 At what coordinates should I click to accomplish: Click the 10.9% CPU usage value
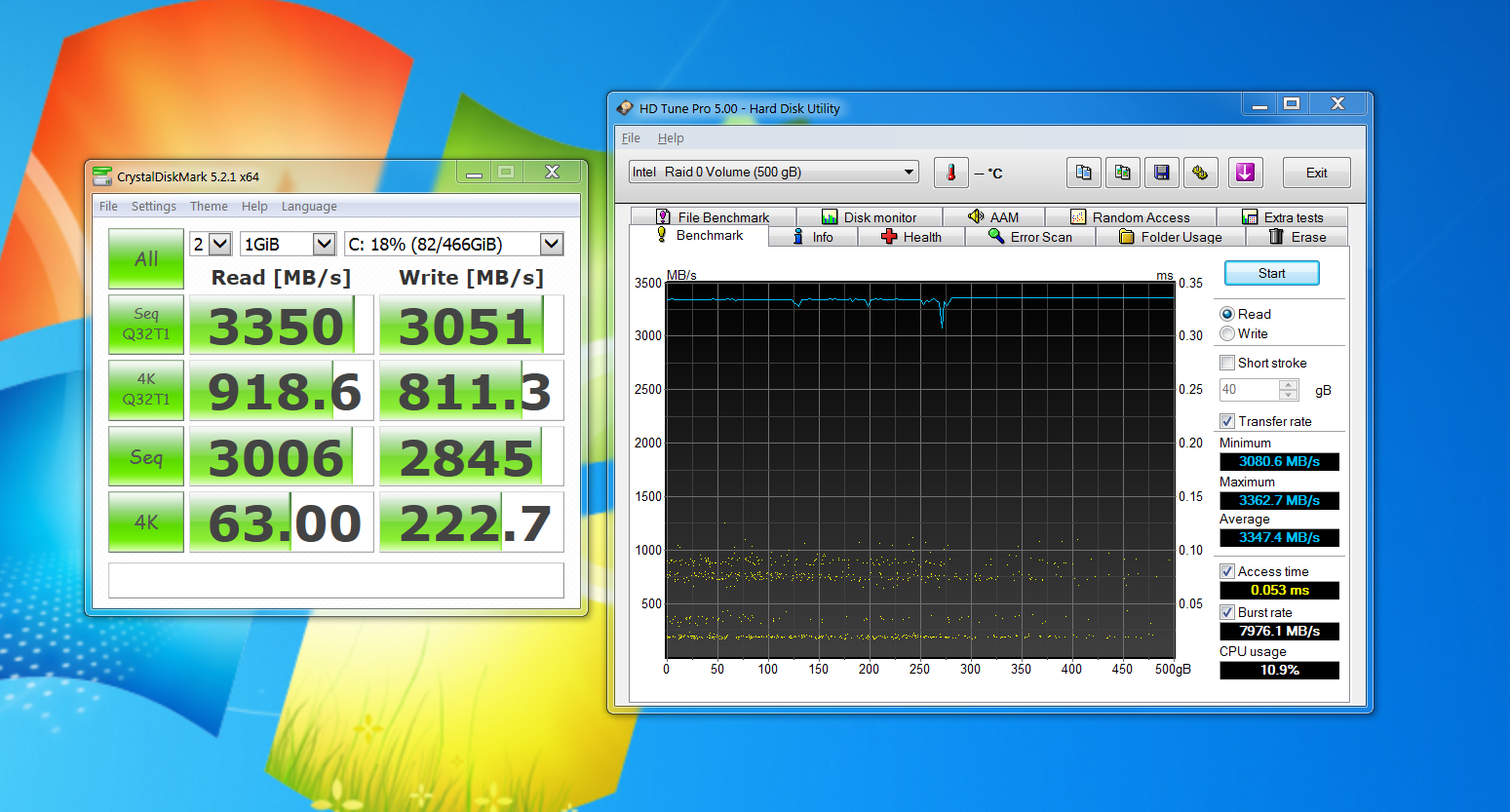click(1279, 671)
